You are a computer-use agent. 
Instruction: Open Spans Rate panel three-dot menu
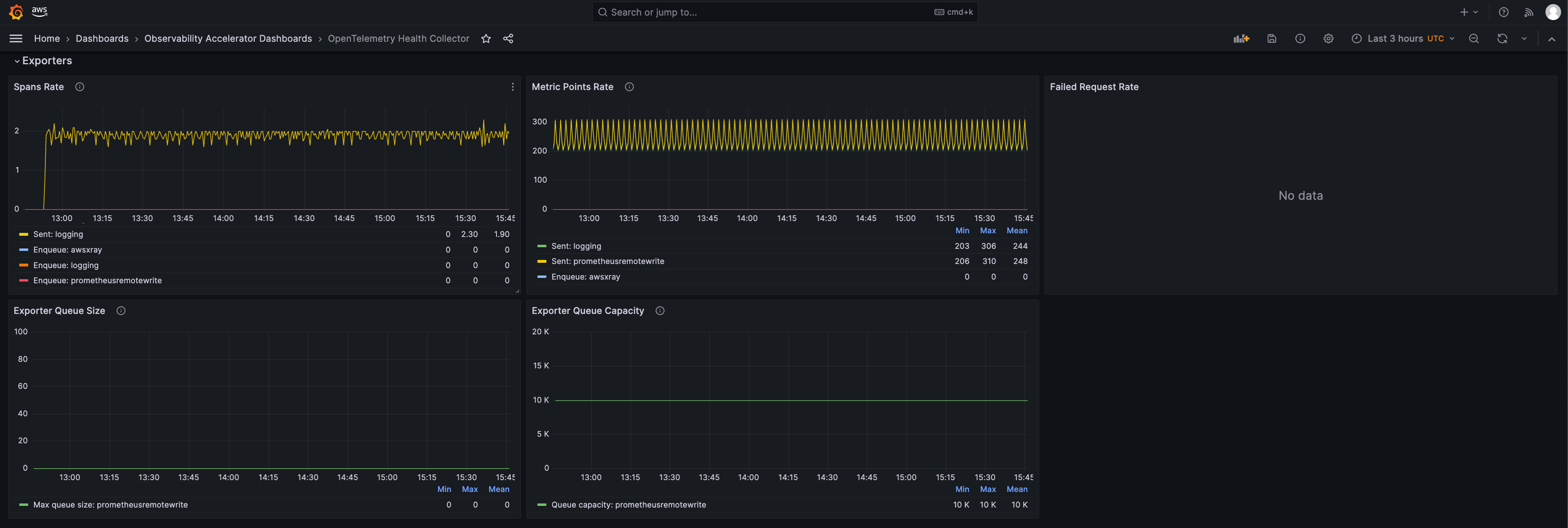(512, 87)
